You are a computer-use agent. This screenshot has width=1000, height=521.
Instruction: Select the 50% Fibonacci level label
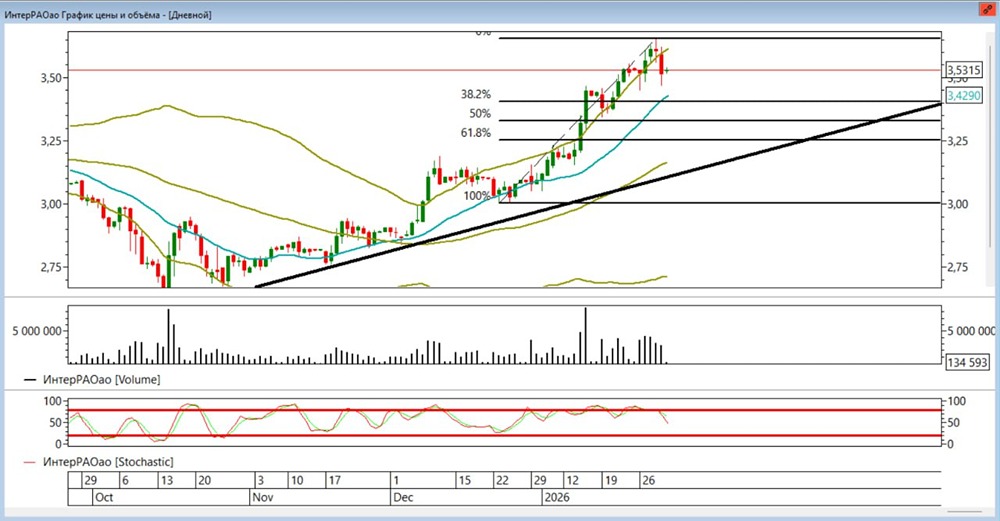pyautogui.click(x=480, y=114)
